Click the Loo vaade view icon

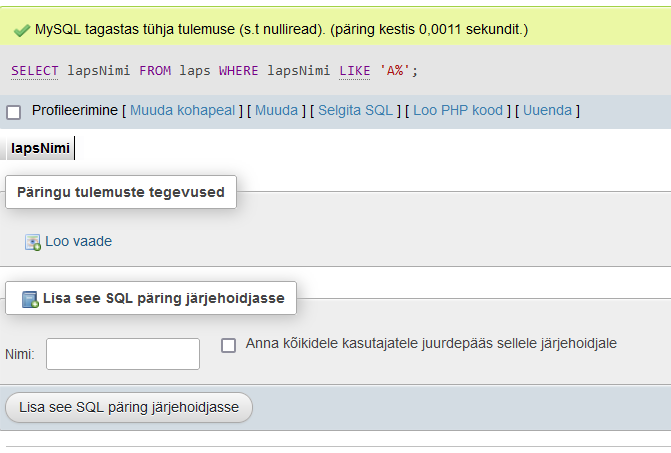(x=33, y=243)
